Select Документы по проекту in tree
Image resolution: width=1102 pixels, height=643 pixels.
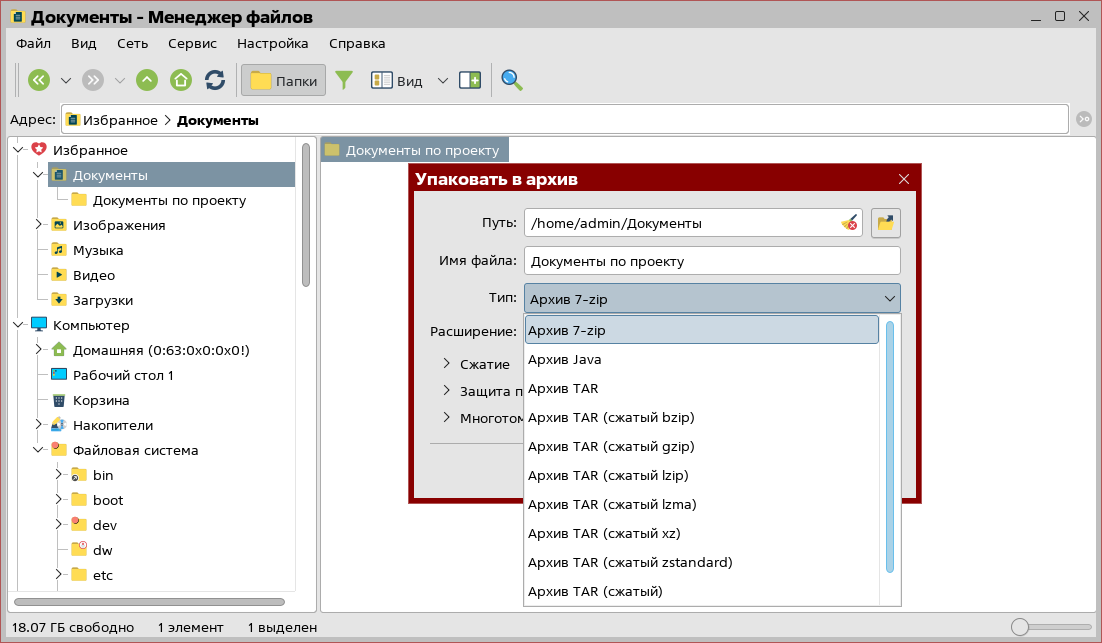click(169, 200)
